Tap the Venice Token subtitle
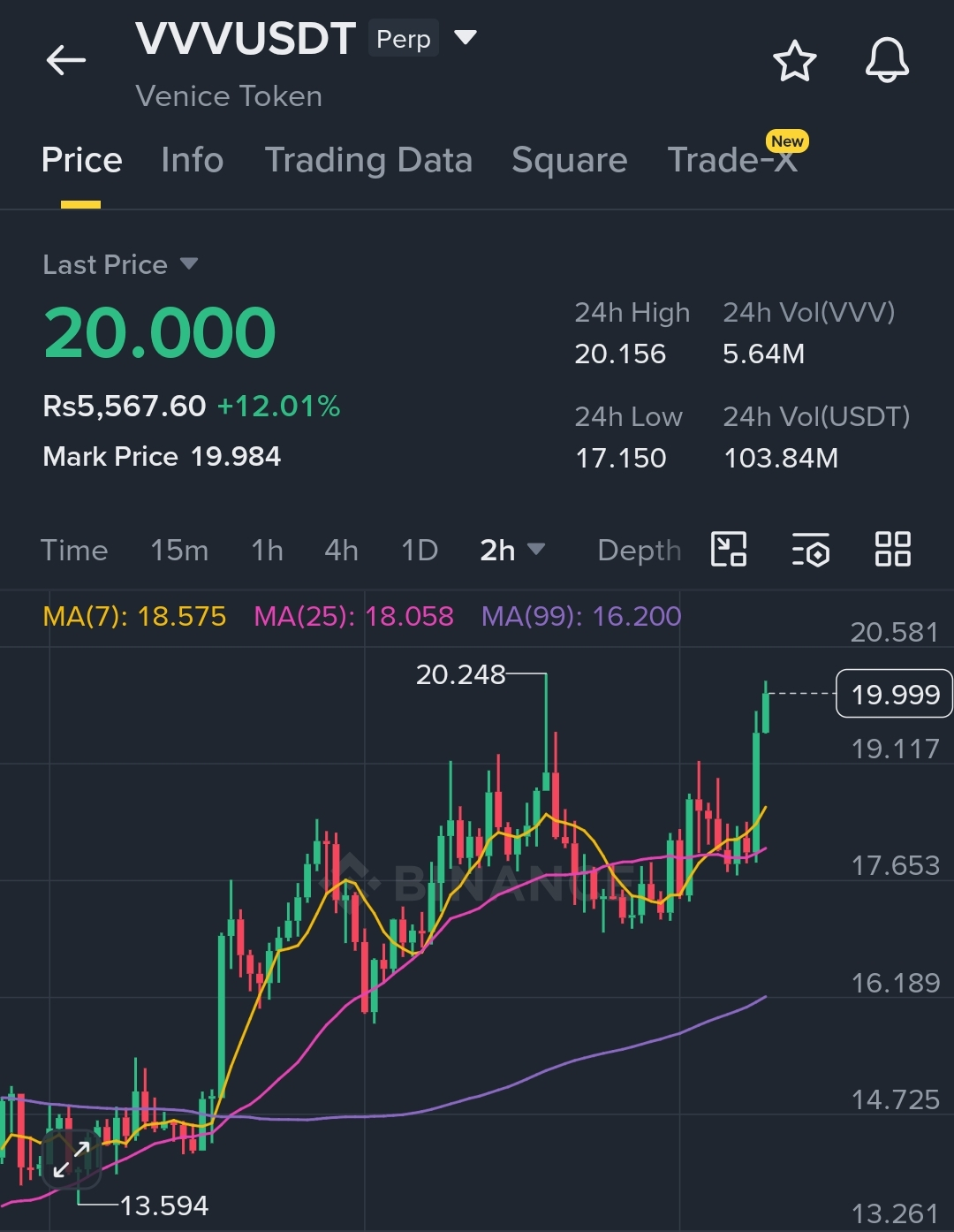This screenshot has height=1232, width=954. [x=229, y=96]
